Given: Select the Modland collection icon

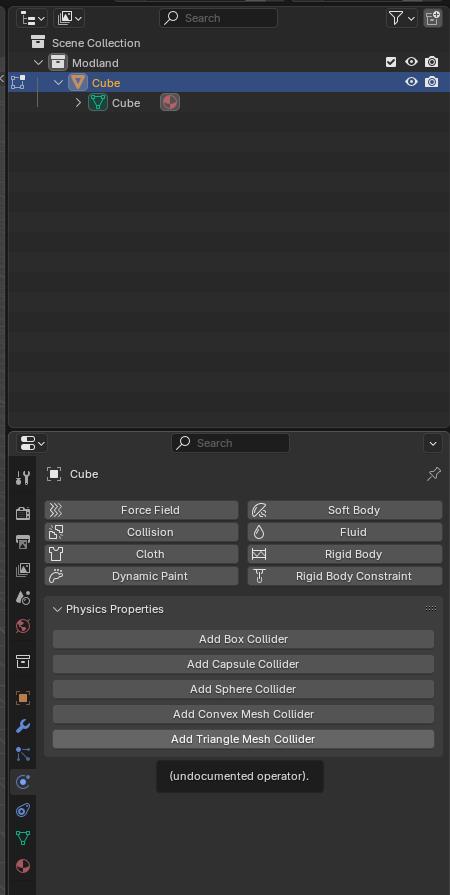Looking at the screenshot, I should pos(58,62).
